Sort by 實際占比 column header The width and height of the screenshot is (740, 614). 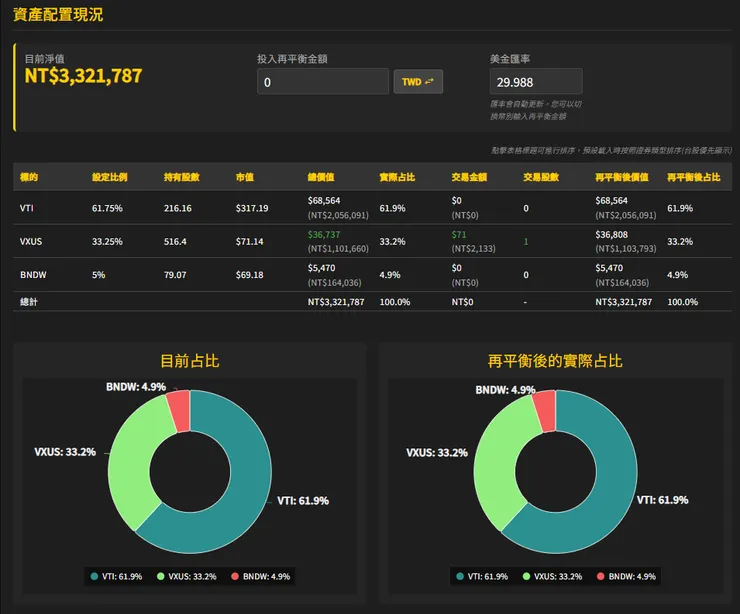pyautogui.click(x=397, y=177)
